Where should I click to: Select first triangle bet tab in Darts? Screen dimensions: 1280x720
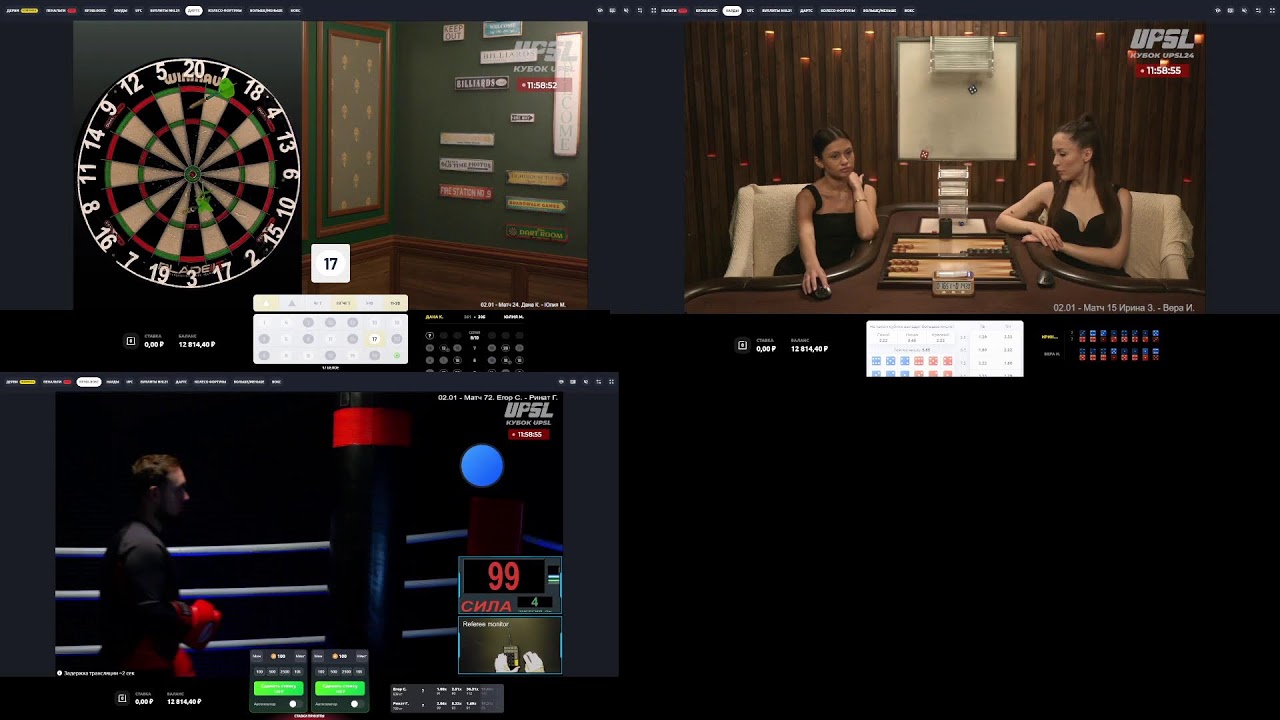click(x=266, y=303)
